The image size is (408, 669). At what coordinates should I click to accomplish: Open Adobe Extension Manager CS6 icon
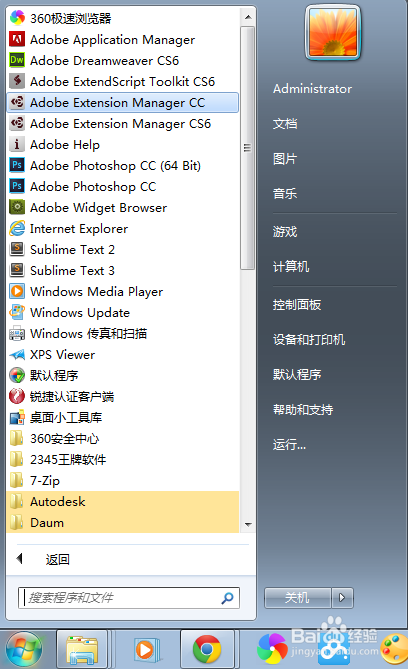click(x=17, y=123)
